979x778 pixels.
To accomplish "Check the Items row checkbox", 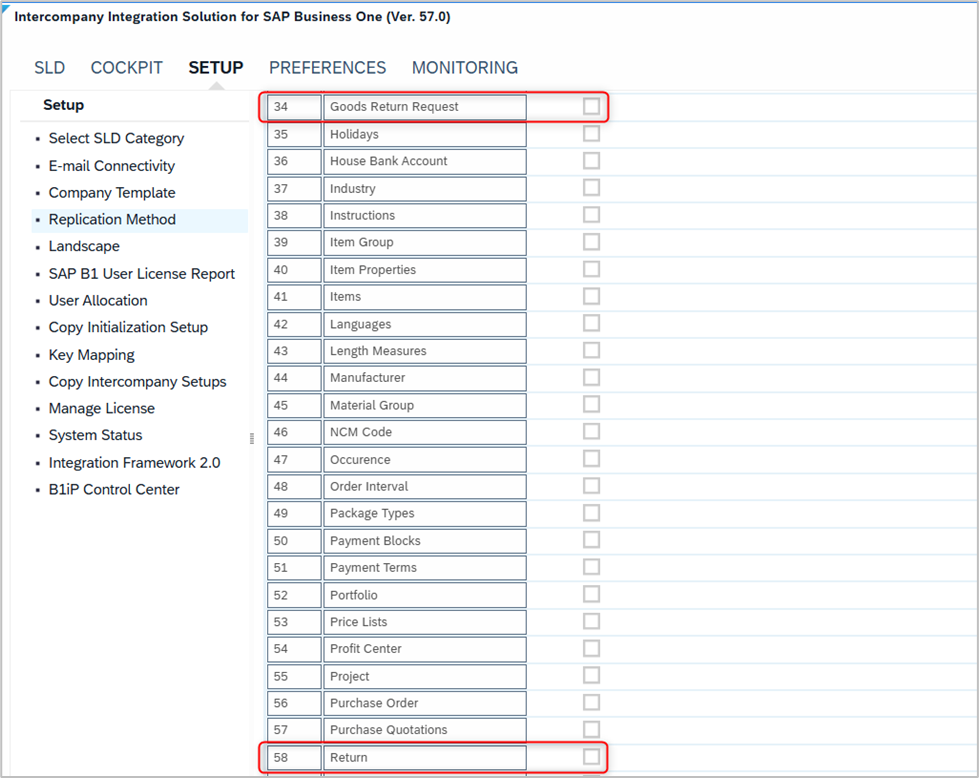I will (591, 296).
